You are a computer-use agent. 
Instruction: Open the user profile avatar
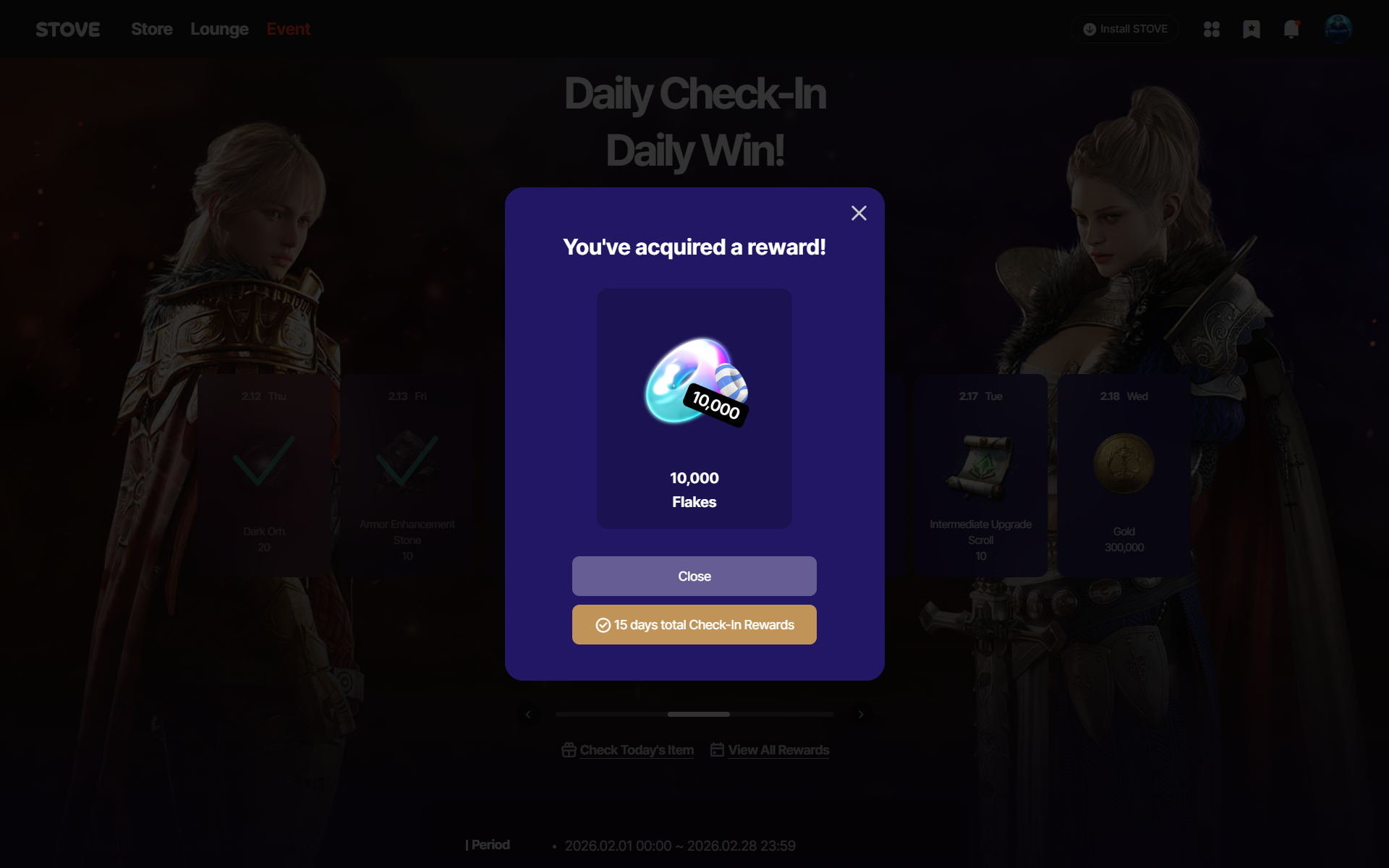[x=1338, y=29]
